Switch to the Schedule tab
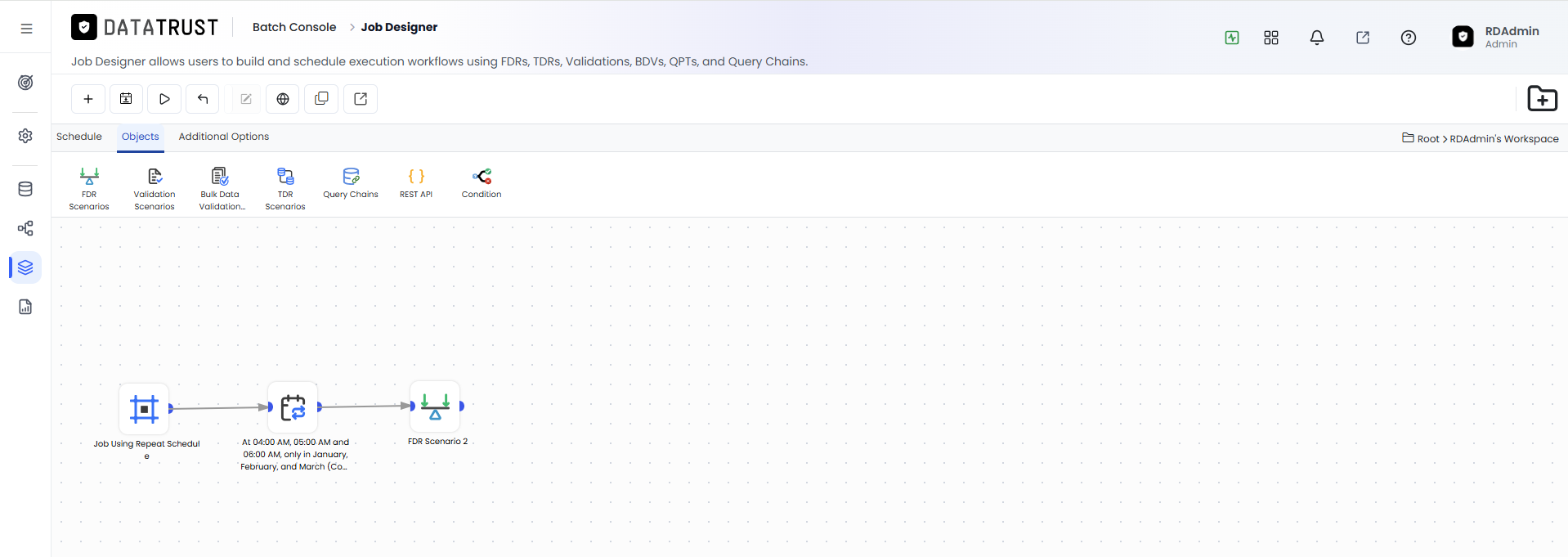1568x557 pixels. 79,137
